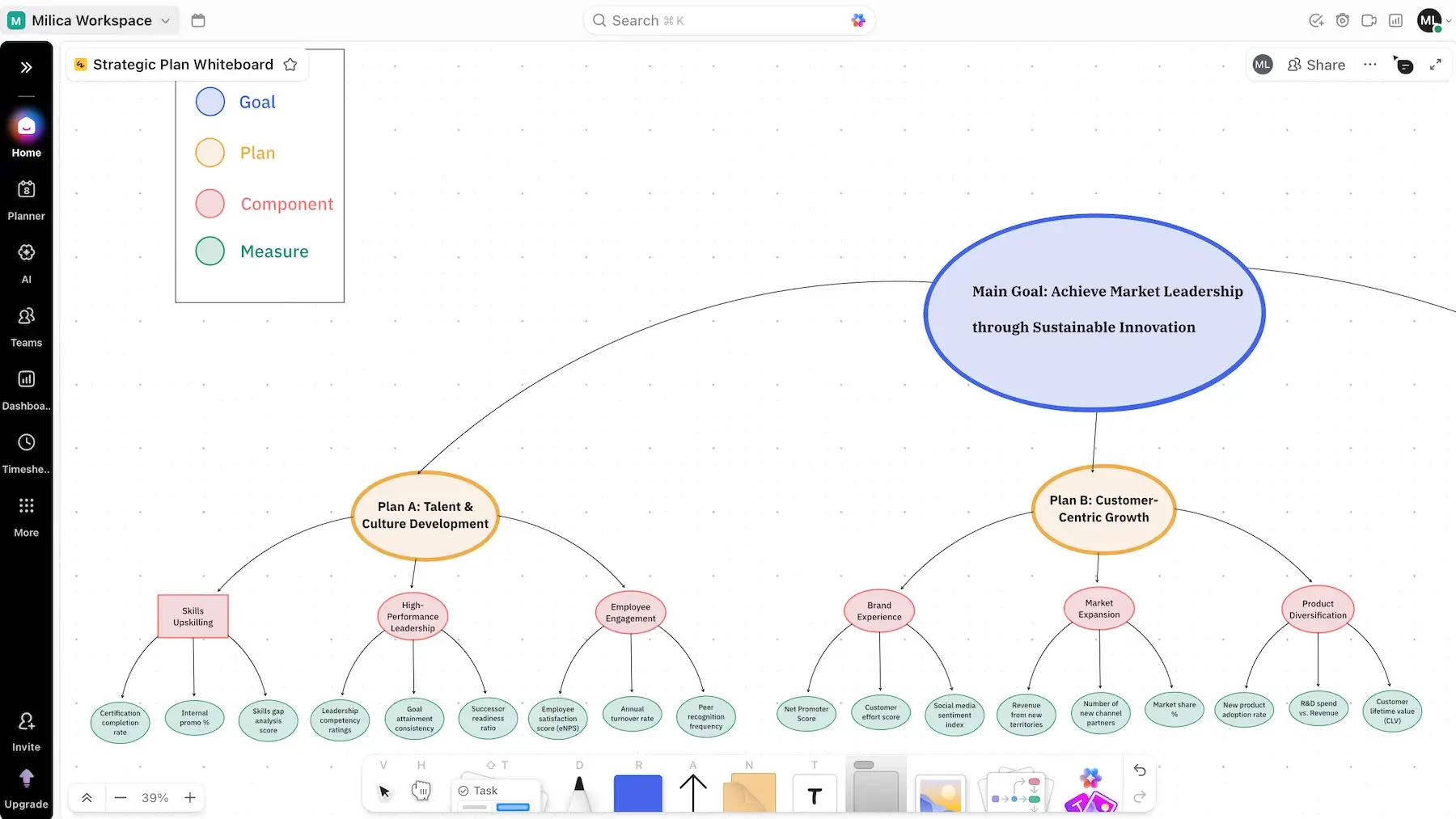Enter fullscreen with the expand arrows icon
Viewport: 1456px width, 819px height.
[x=1436, y=65]
